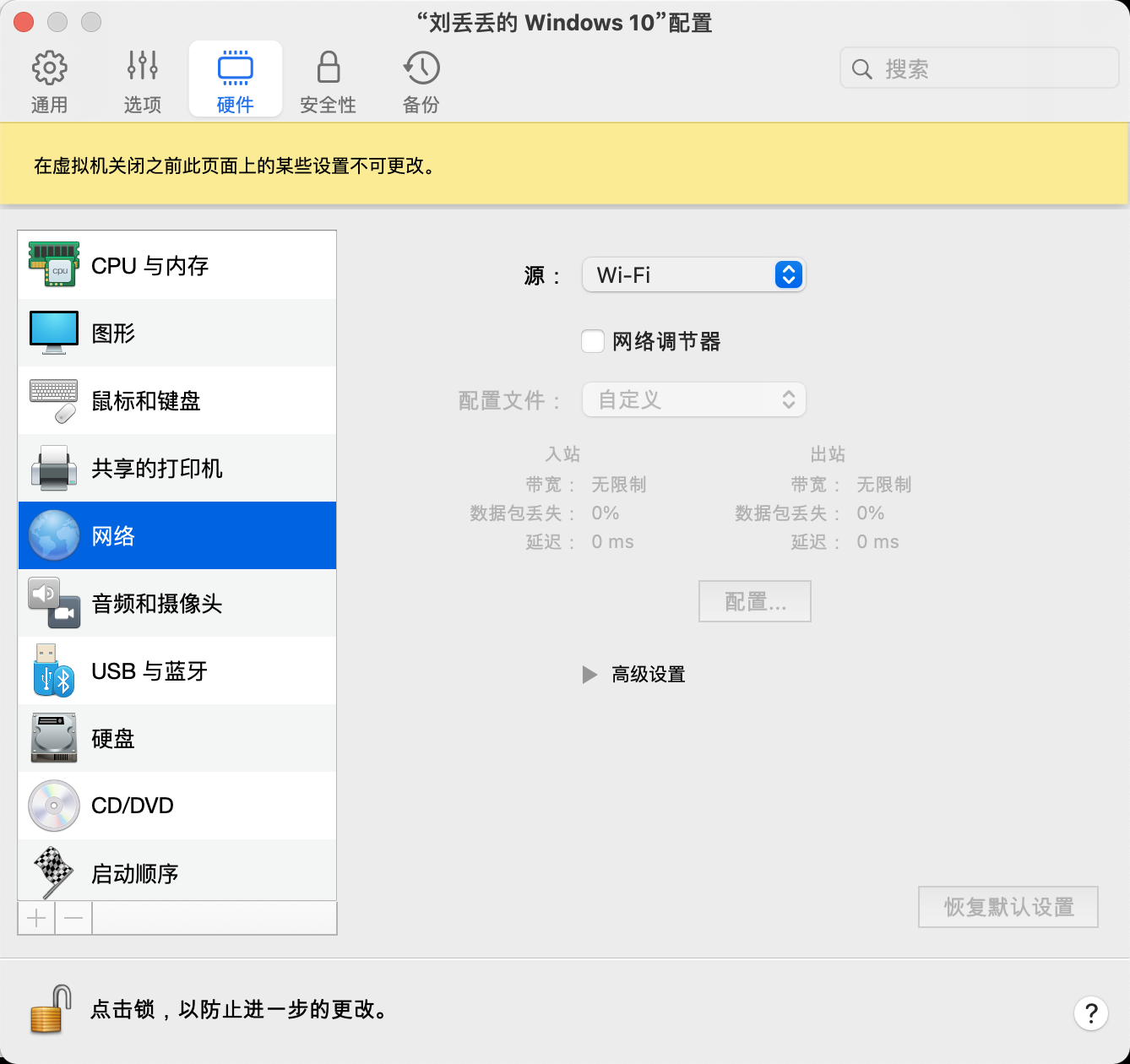Switch to the 备份 backup tab
The image size is (1130, 1064).
point(421,81)
